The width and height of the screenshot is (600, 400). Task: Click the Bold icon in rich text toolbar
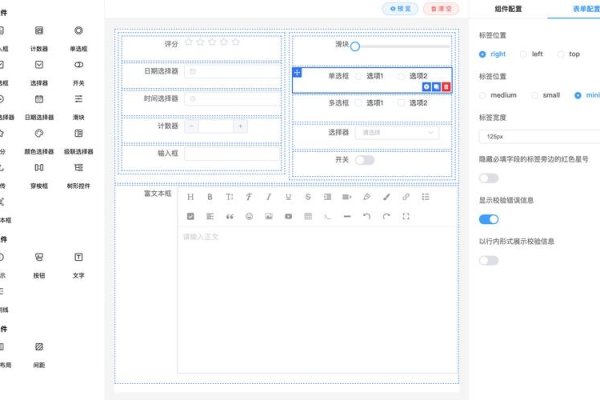(x=209, y=197)
